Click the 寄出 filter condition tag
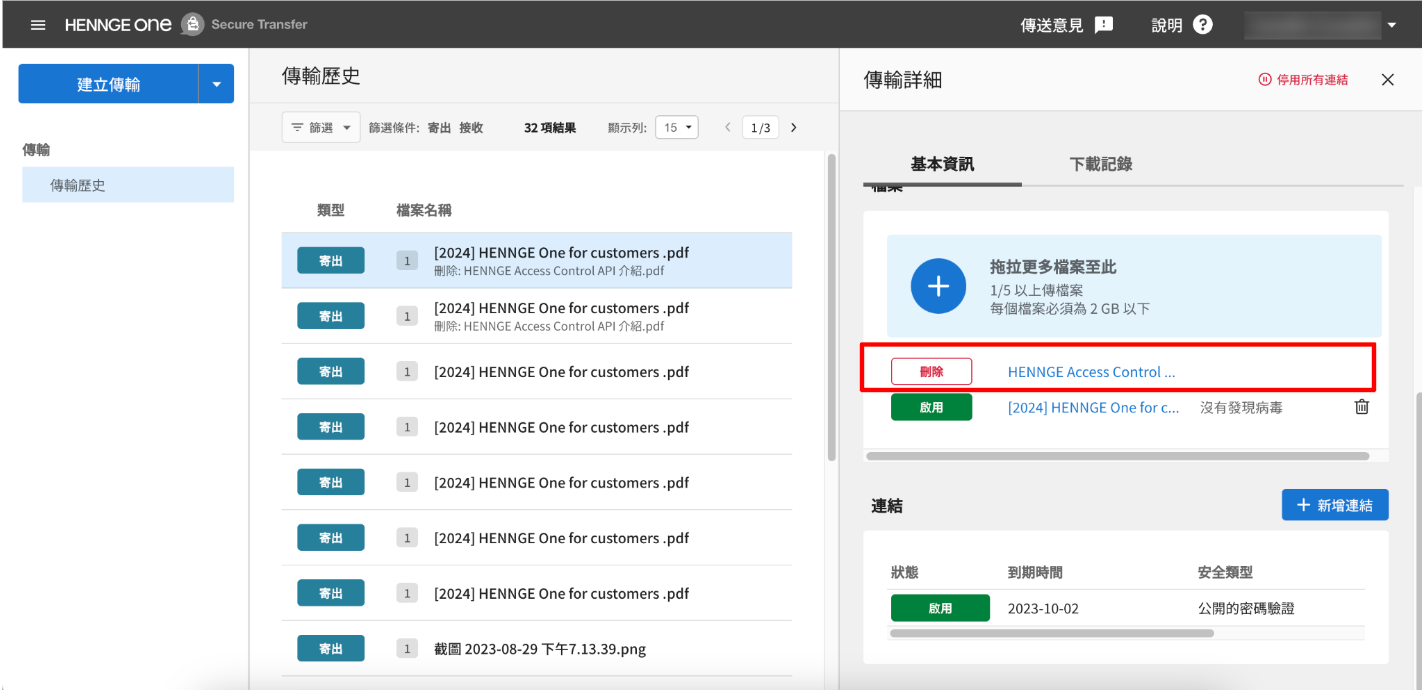The width and height of the screenshot is (1422, 690). point(439,128)
